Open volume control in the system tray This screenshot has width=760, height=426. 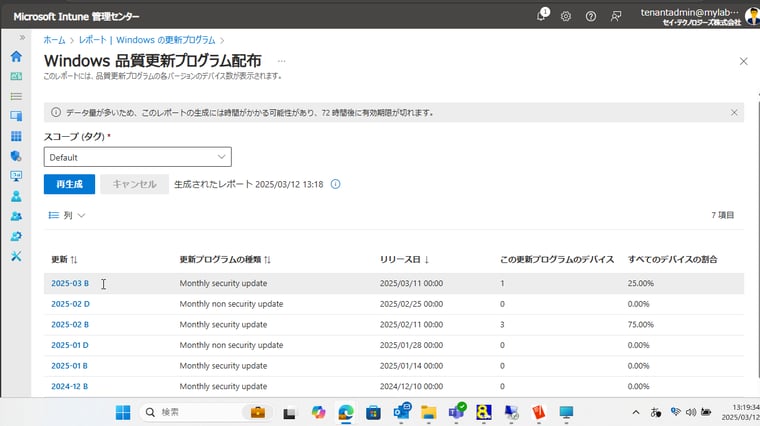(691, 412)
